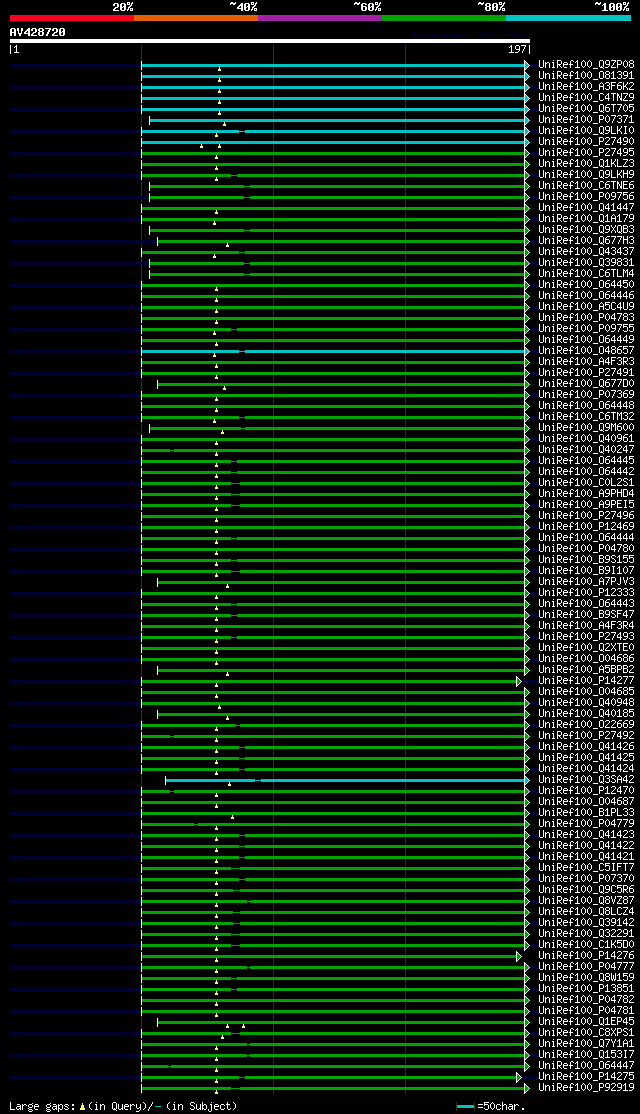Click arrowhead ending the P92919 bar
This screenshot has height=1114, width=640.
[x=527, y=1088]
